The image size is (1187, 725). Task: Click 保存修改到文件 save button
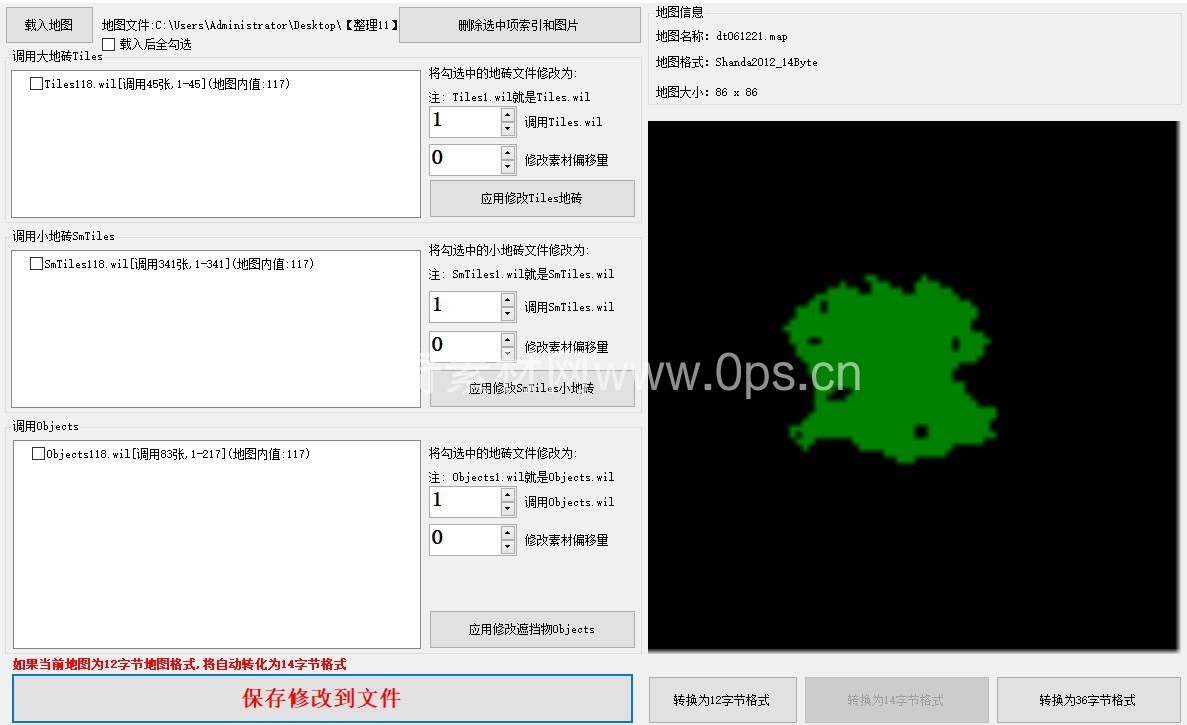[x=322, y=698]
